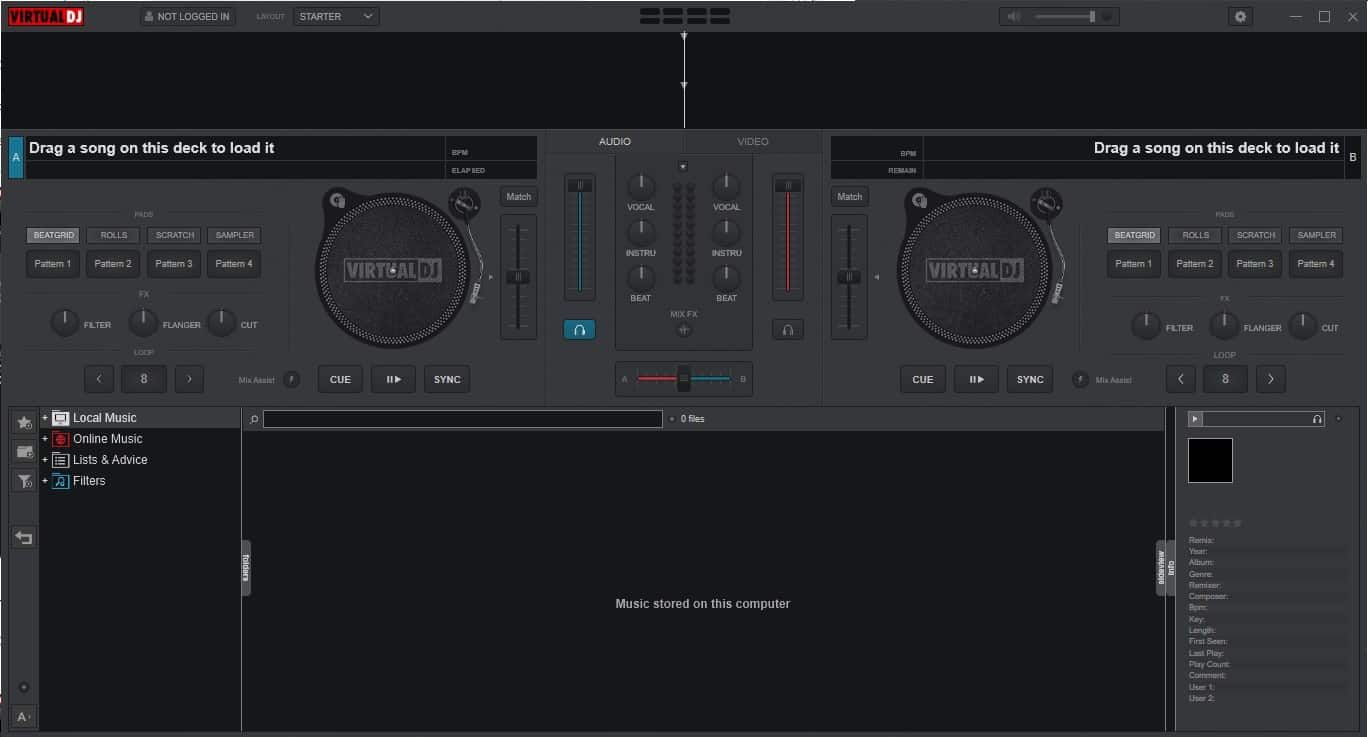The width and height of the screenshot is (1368, 737).
Task: Click the filter funnel sidebar icon
Action: pos(25,482)
